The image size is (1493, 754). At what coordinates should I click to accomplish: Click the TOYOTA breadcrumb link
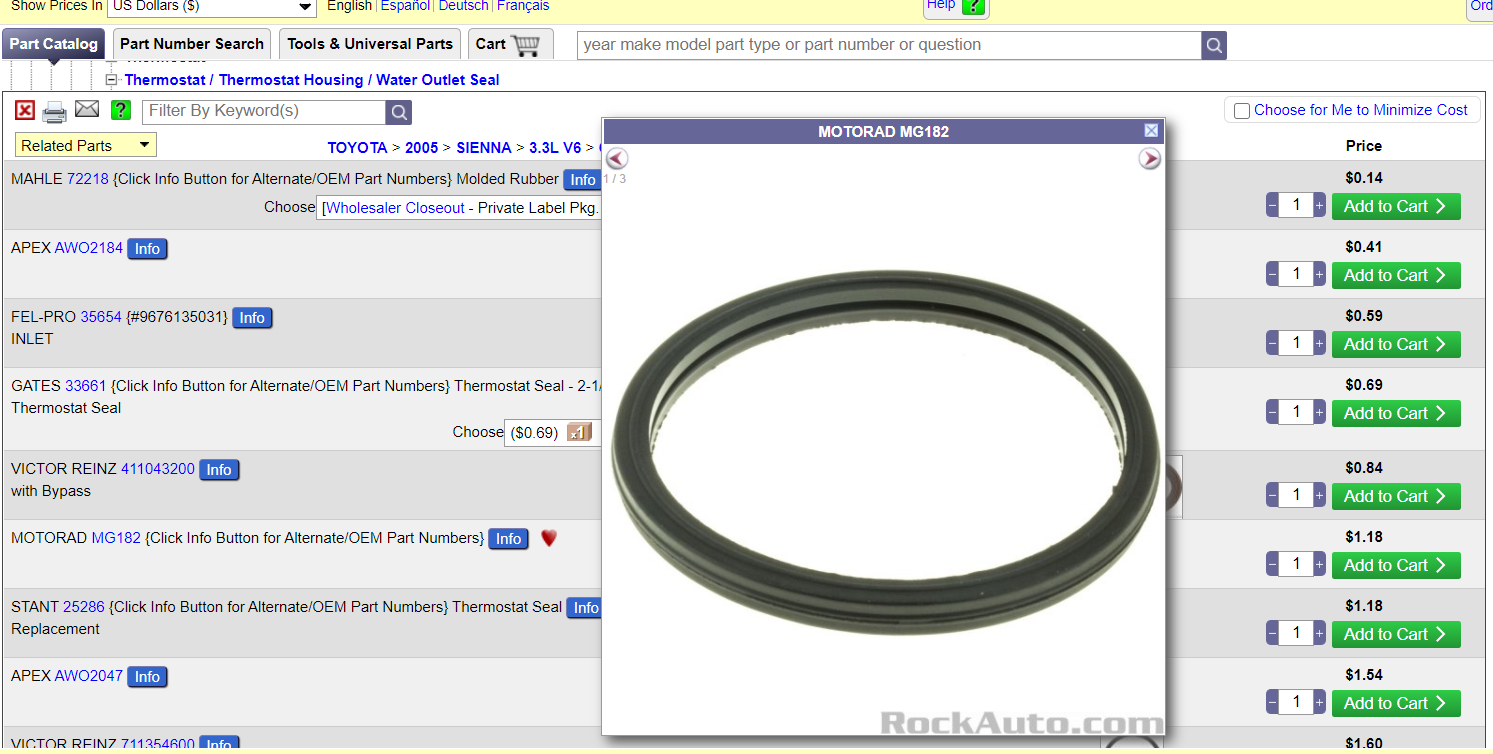357,148
